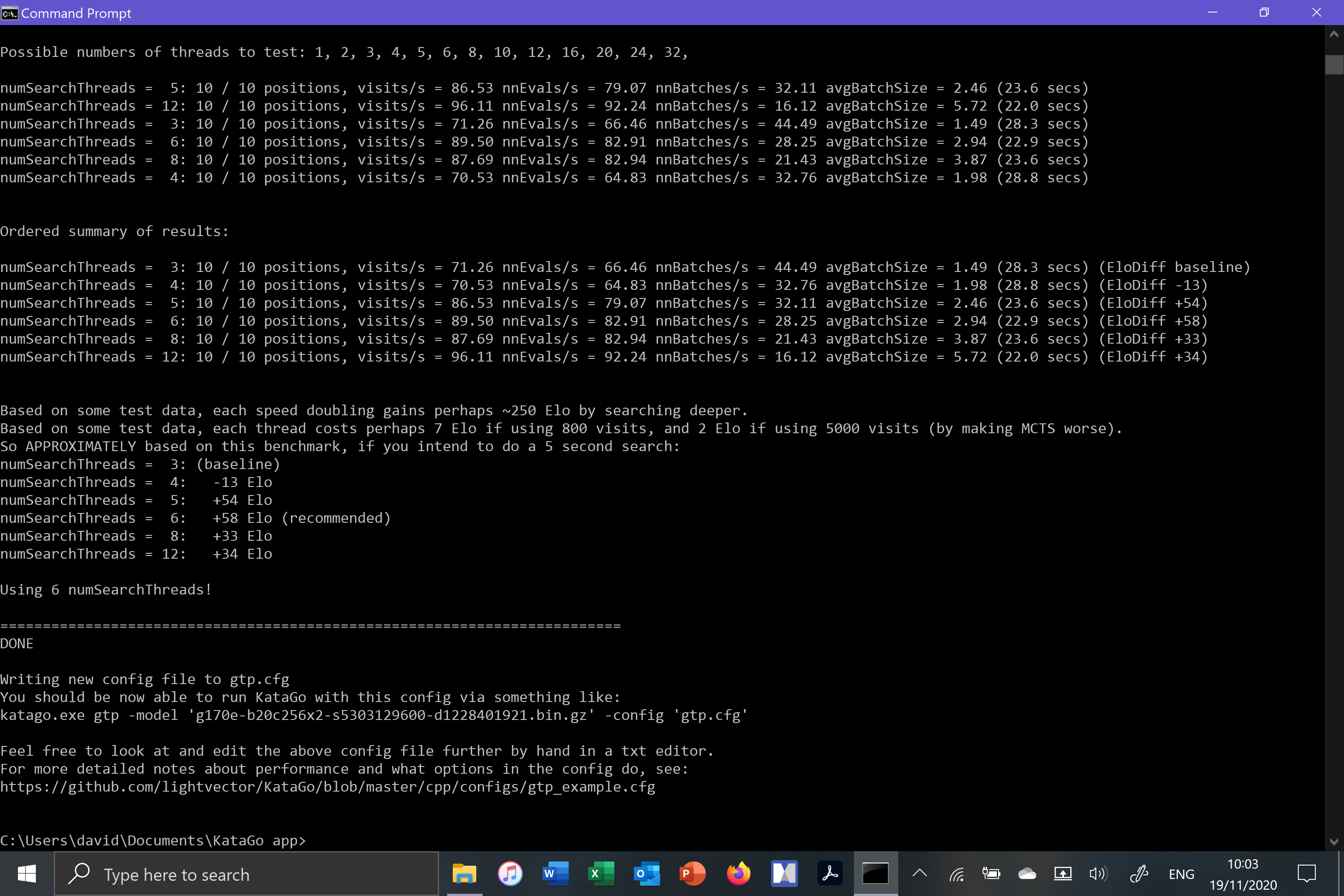1344x896 pixels.
Task: Launch PowerPoint from the taskbar
Action: pyautogui.click(x=693, y=874)
